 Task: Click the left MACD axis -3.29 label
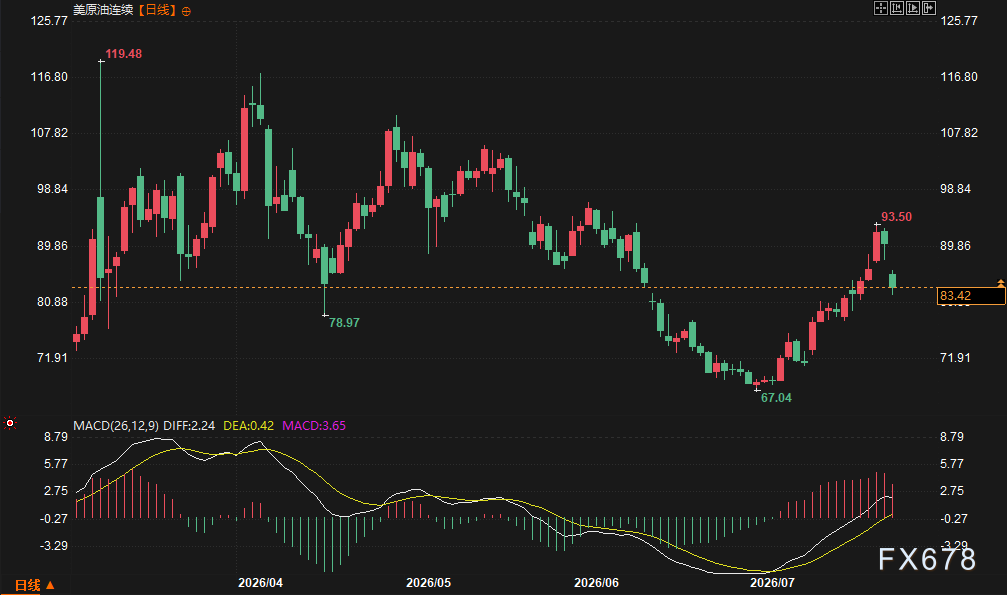(54, 546)
